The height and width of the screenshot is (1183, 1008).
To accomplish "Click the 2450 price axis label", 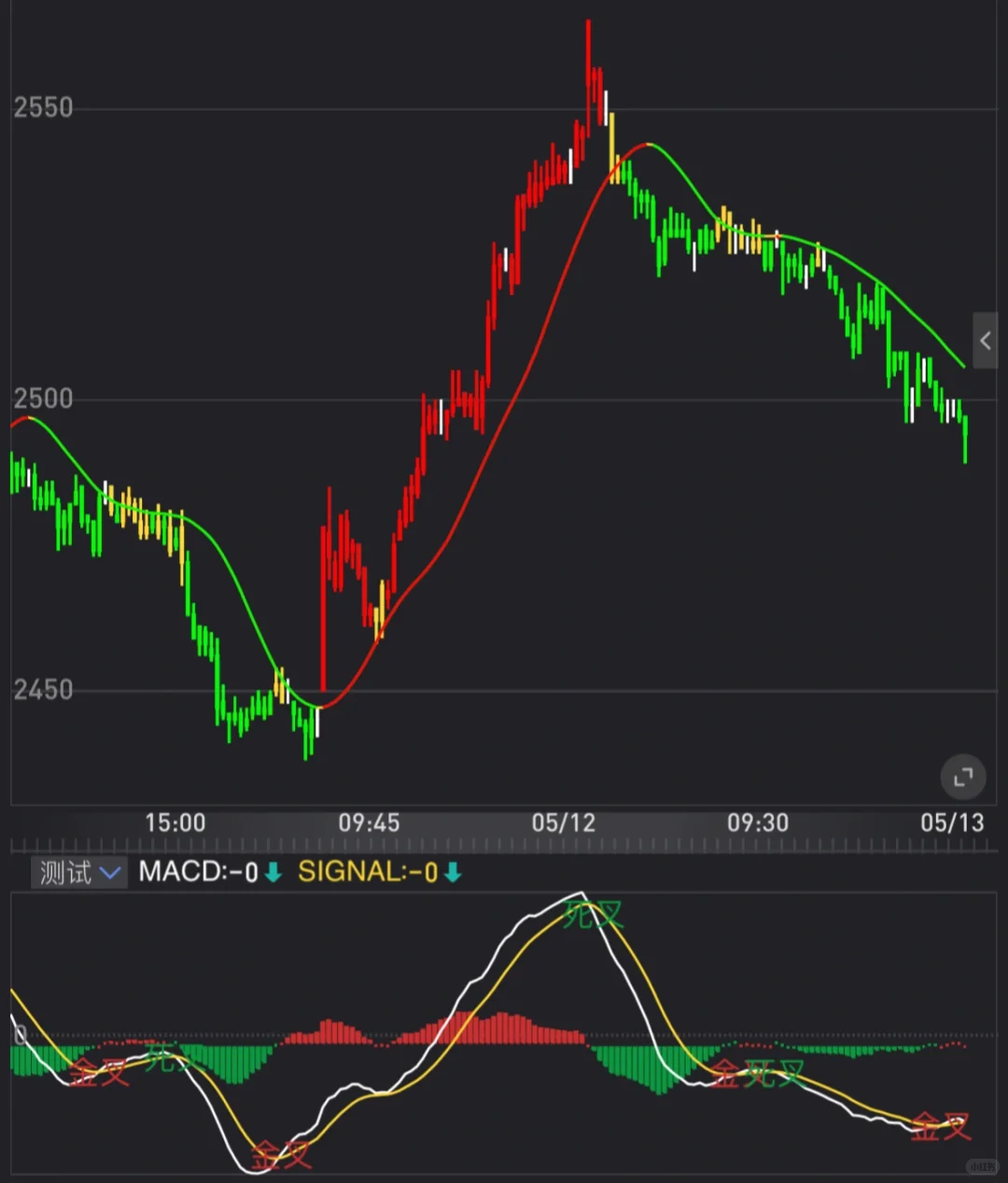I will pyautogui.click(x=43, y=690).
